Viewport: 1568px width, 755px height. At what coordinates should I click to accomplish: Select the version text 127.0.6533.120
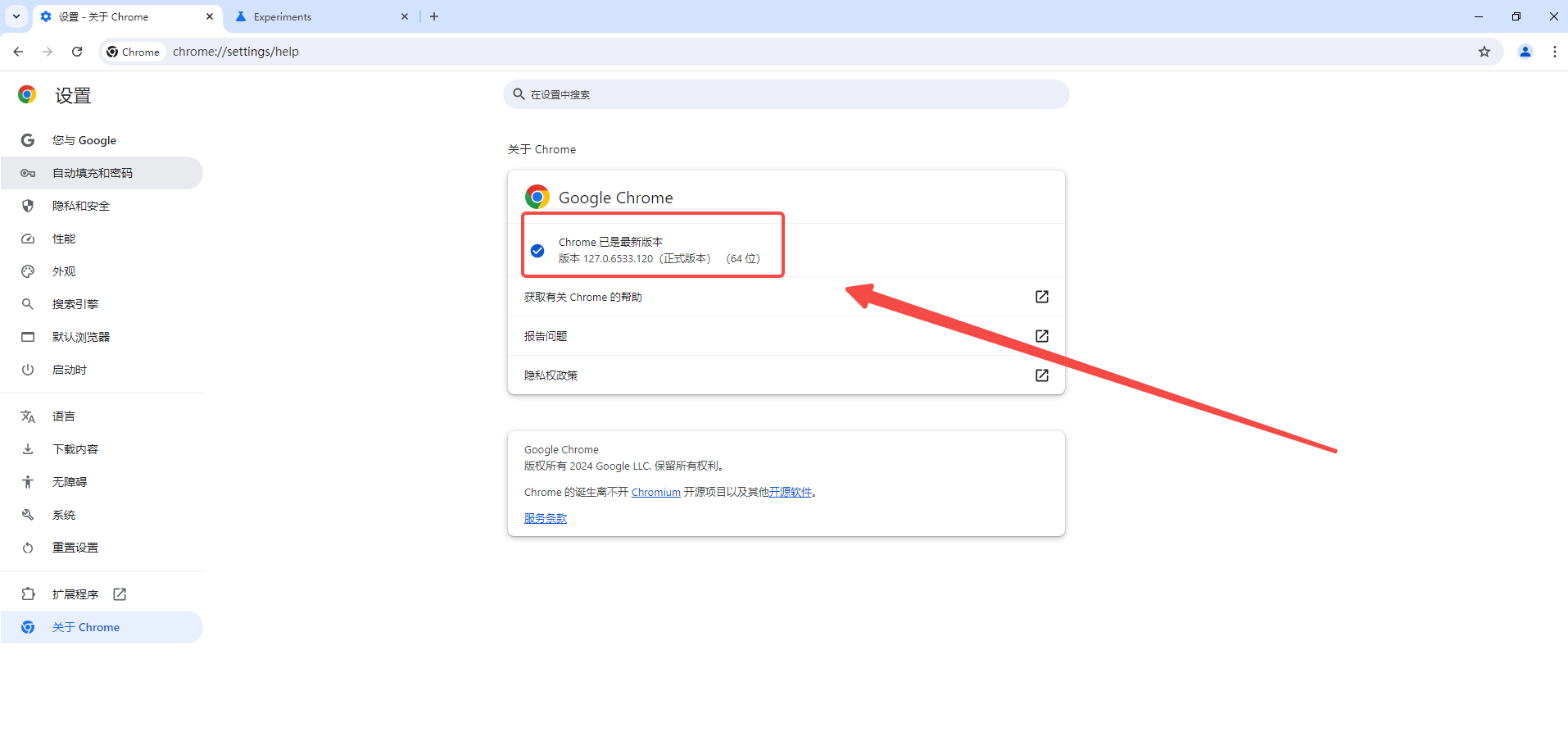pos(619,258)
